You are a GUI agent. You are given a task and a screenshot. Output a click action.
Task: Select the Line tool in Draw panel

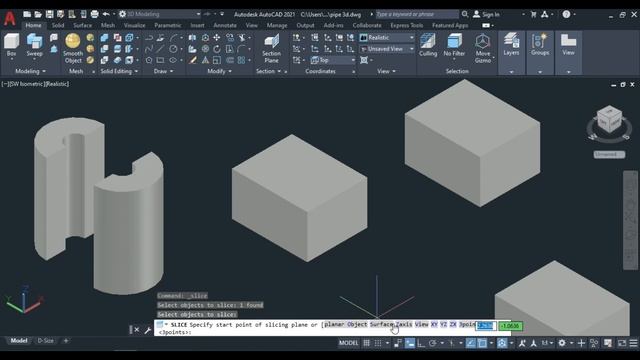(x=160, y=49)
